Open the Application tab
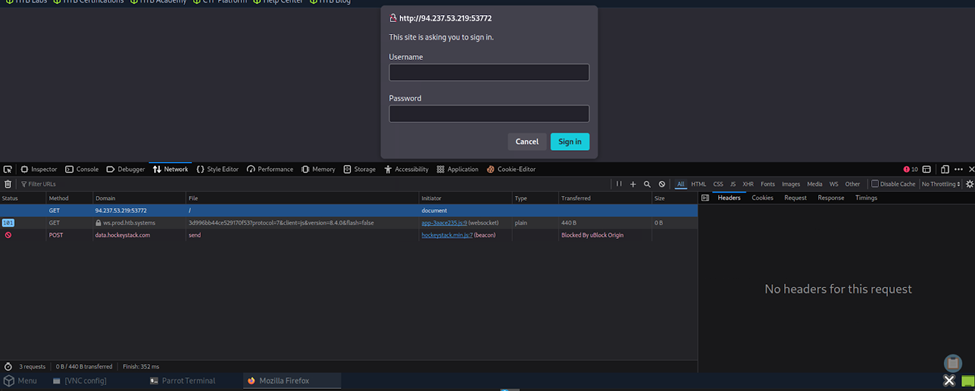Screen dimensions: 975x391 point(458,169)
